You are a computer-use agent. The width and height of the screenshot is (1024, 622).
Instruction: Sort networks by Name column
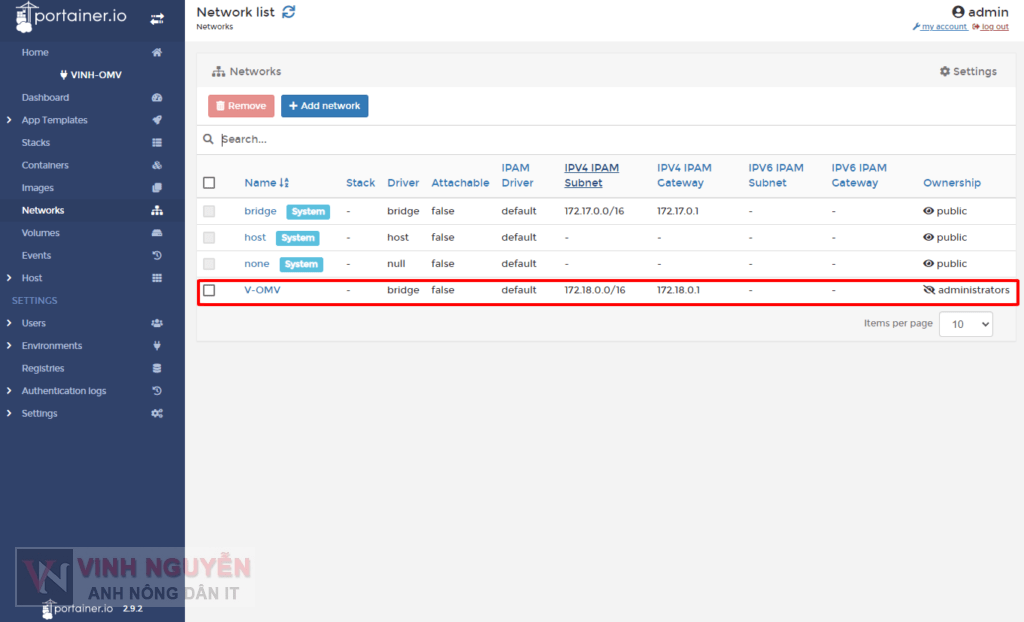pos(263,182)
